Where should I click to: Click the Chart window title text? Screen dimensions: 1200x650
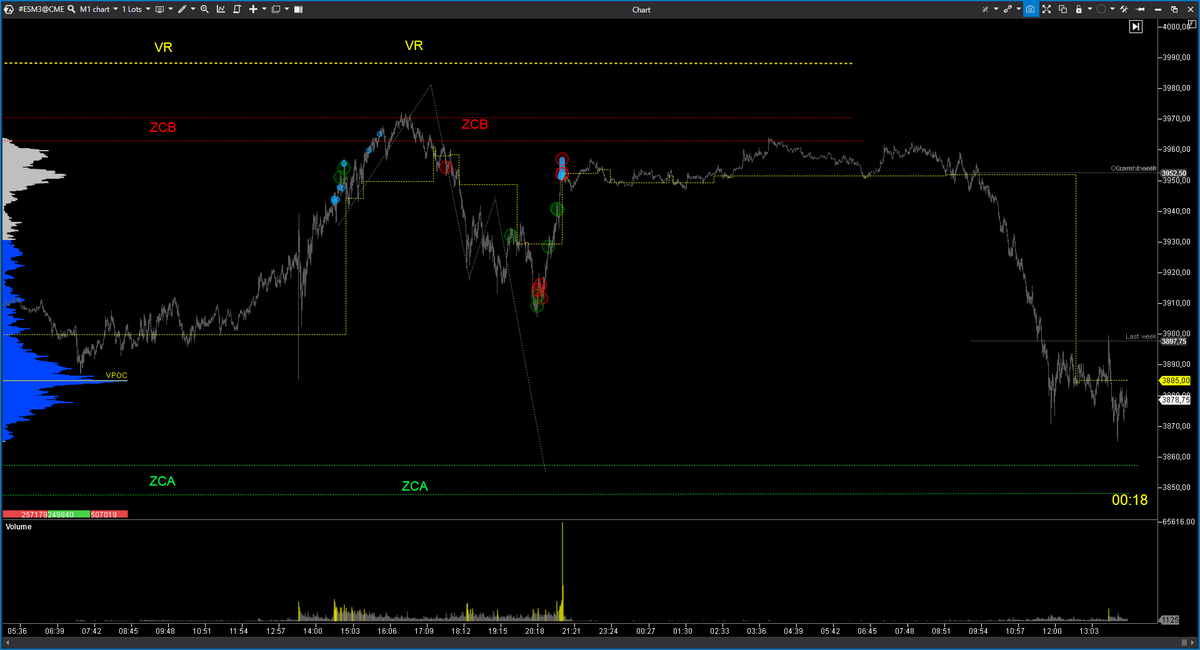coord(641,9)
